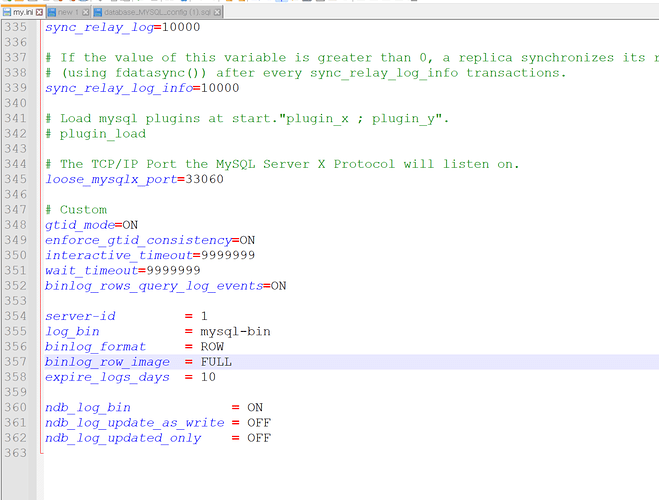Click line number 354 in the margin
Viewport: 659px width, 500px height.
(x=16, y=316)
